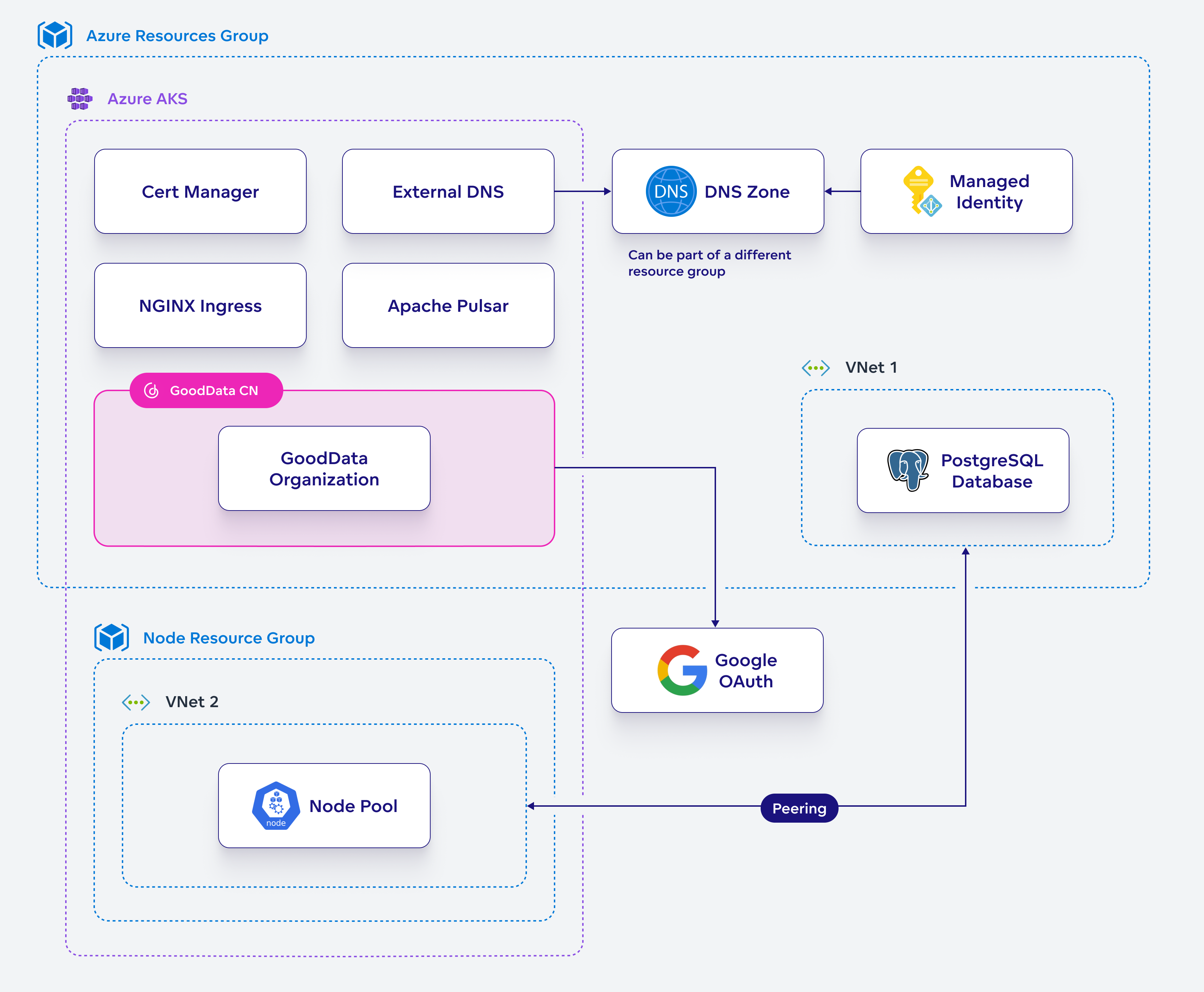
Task: Select the GoodData Organization box
Action: (x=324, y=469)
